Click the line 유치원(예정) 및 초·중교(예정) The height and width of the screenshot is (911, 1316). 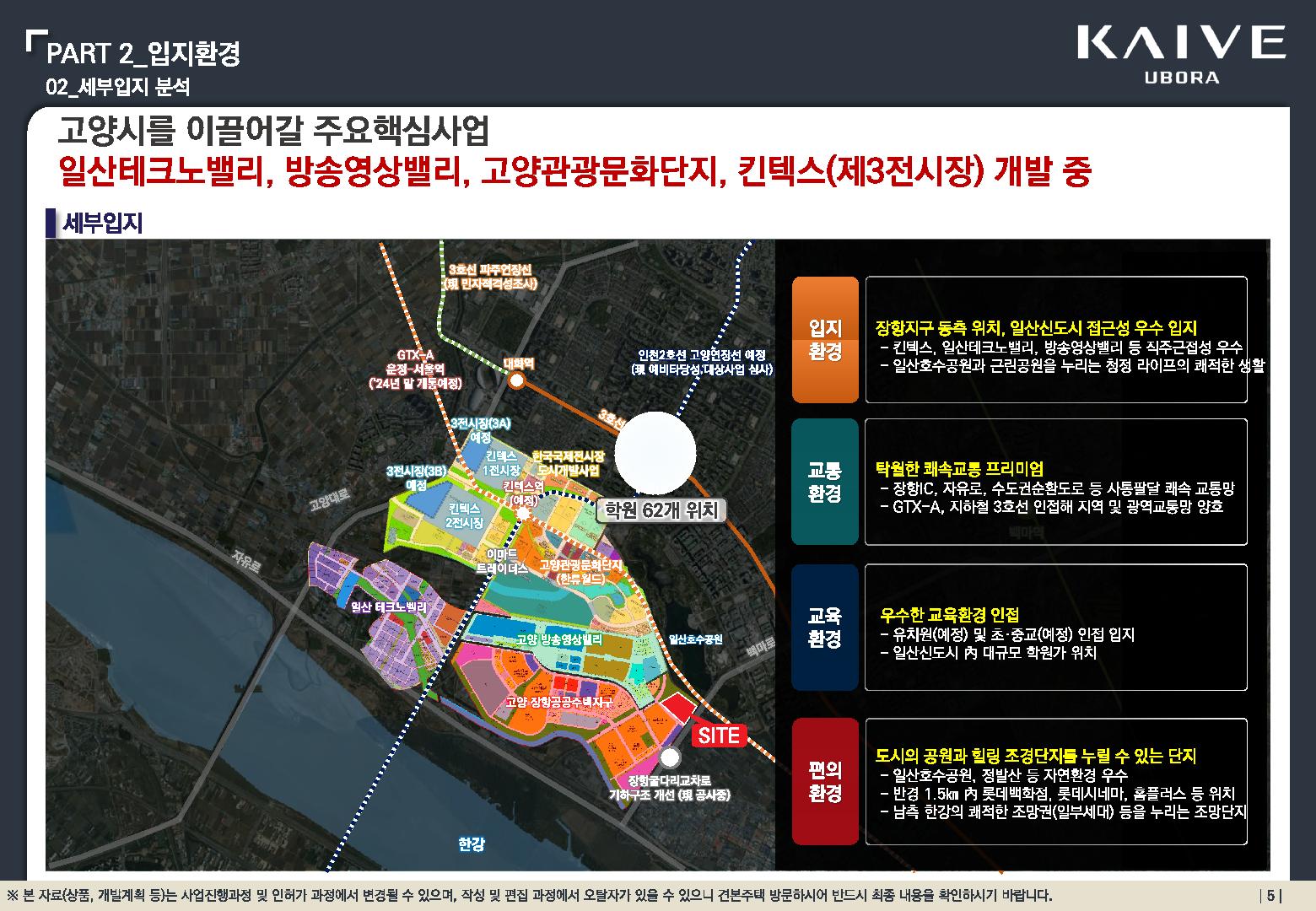pos(1007,634)
